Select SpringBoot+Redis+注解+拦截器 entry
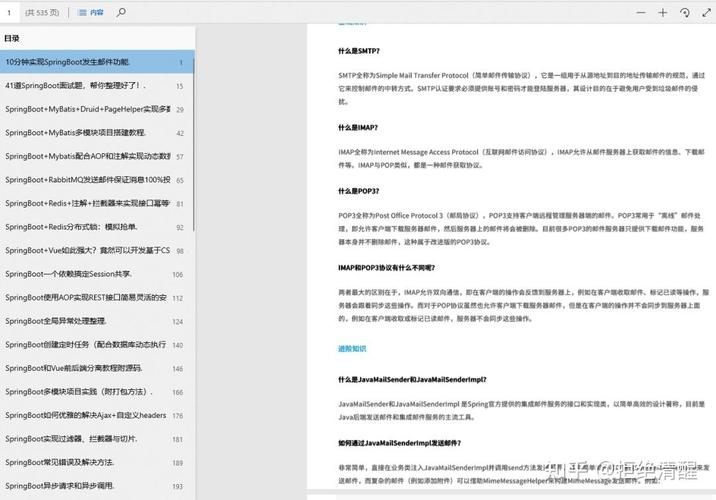The width and height of the screenshot is (716, 500). [x=97, y=203]
